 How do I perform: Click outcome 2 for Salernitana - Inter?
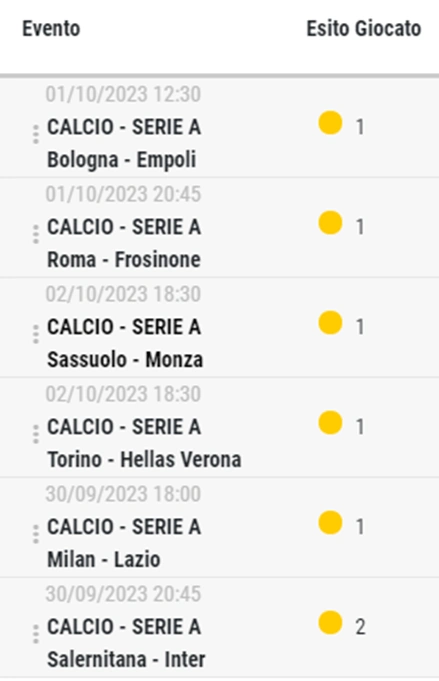[x=360, y=627]
